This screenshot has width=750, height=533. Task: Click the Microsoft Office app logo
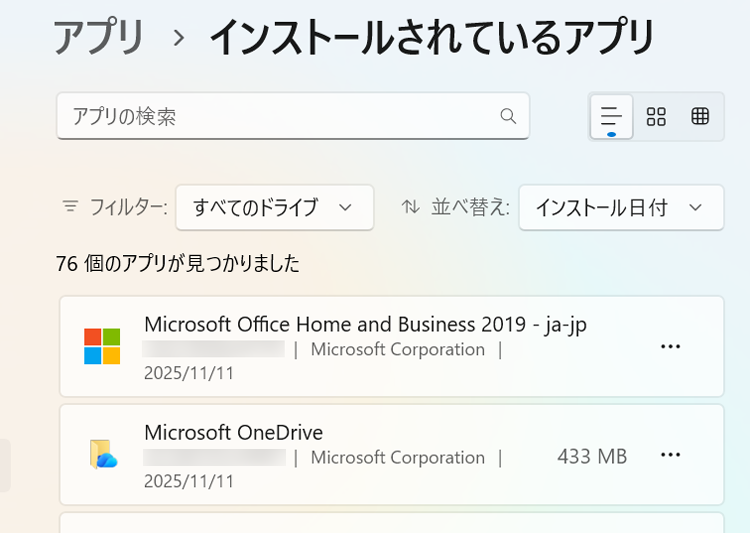tap(102, 346)
